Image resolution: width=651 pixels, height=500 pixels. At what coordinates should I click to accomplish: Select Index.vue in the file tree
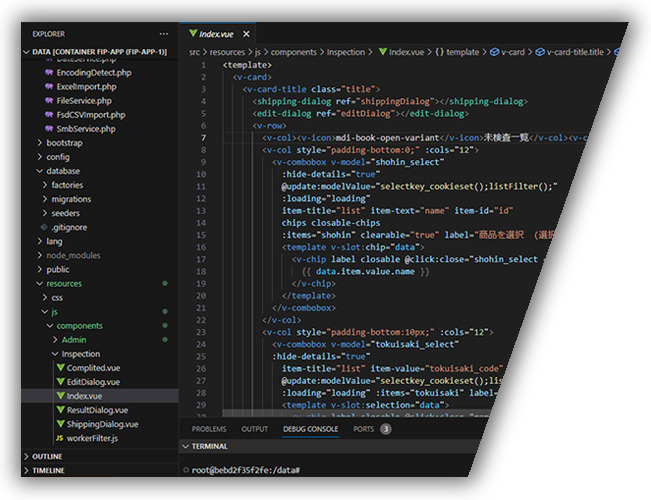[x=100, y=396]
